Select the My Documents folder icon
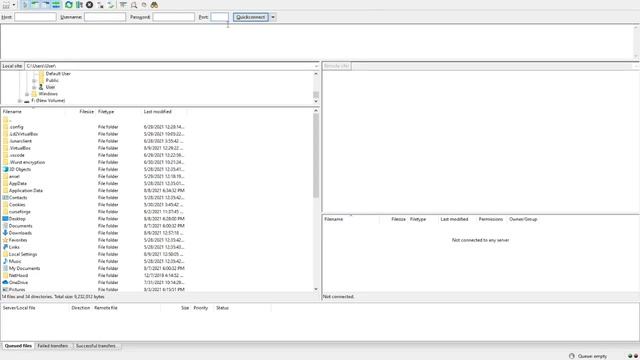This screenshot has width=640, height=360. (5, 268)
